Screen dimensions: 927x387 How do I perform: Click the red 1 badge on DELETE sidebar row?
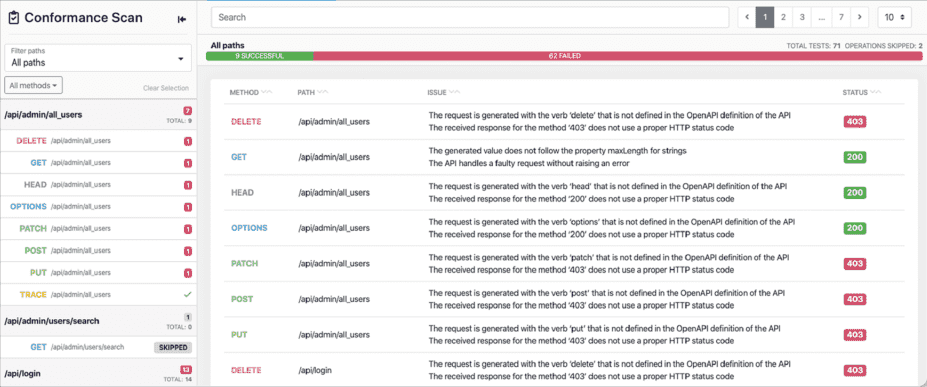click(188, 141)
